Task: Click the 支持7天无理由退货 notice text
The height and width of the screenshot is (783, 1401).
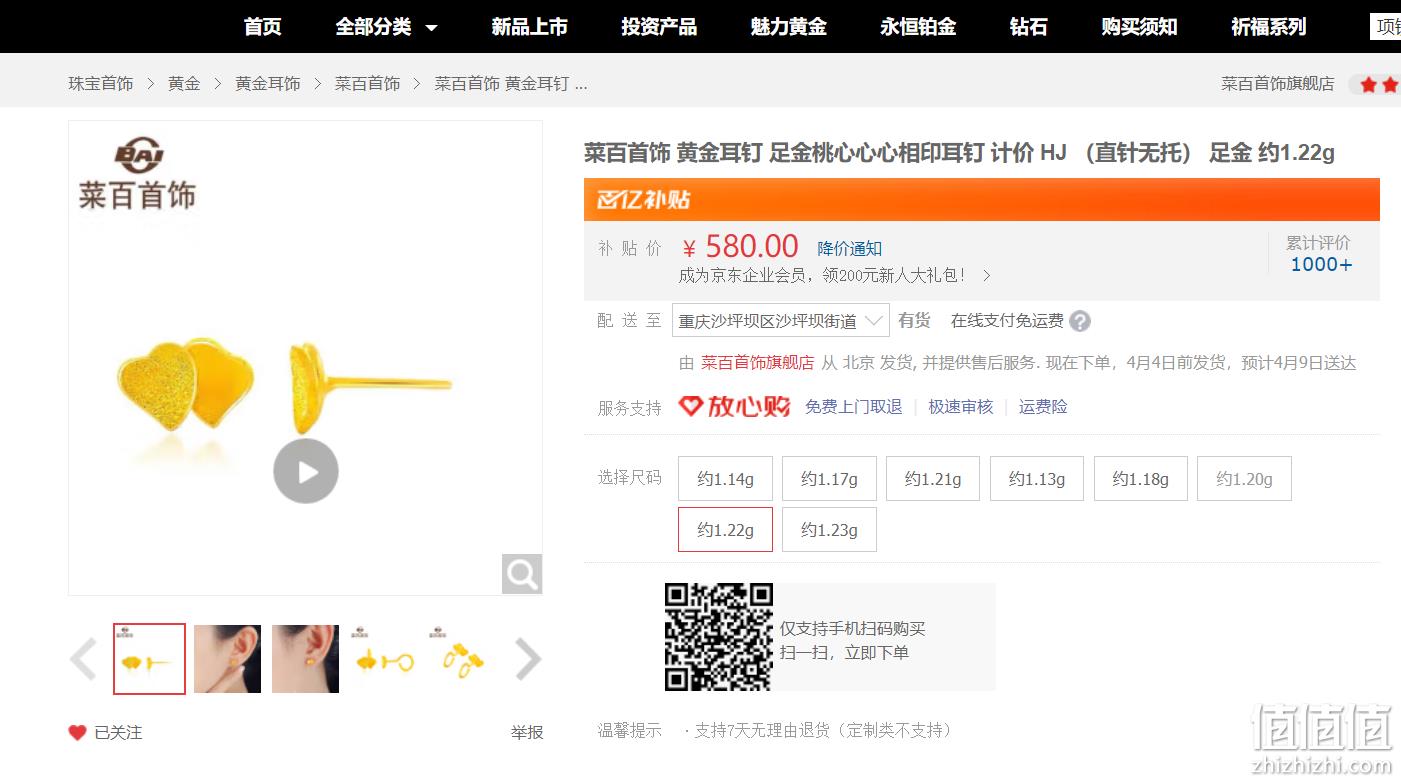Action: click(823, 731)
